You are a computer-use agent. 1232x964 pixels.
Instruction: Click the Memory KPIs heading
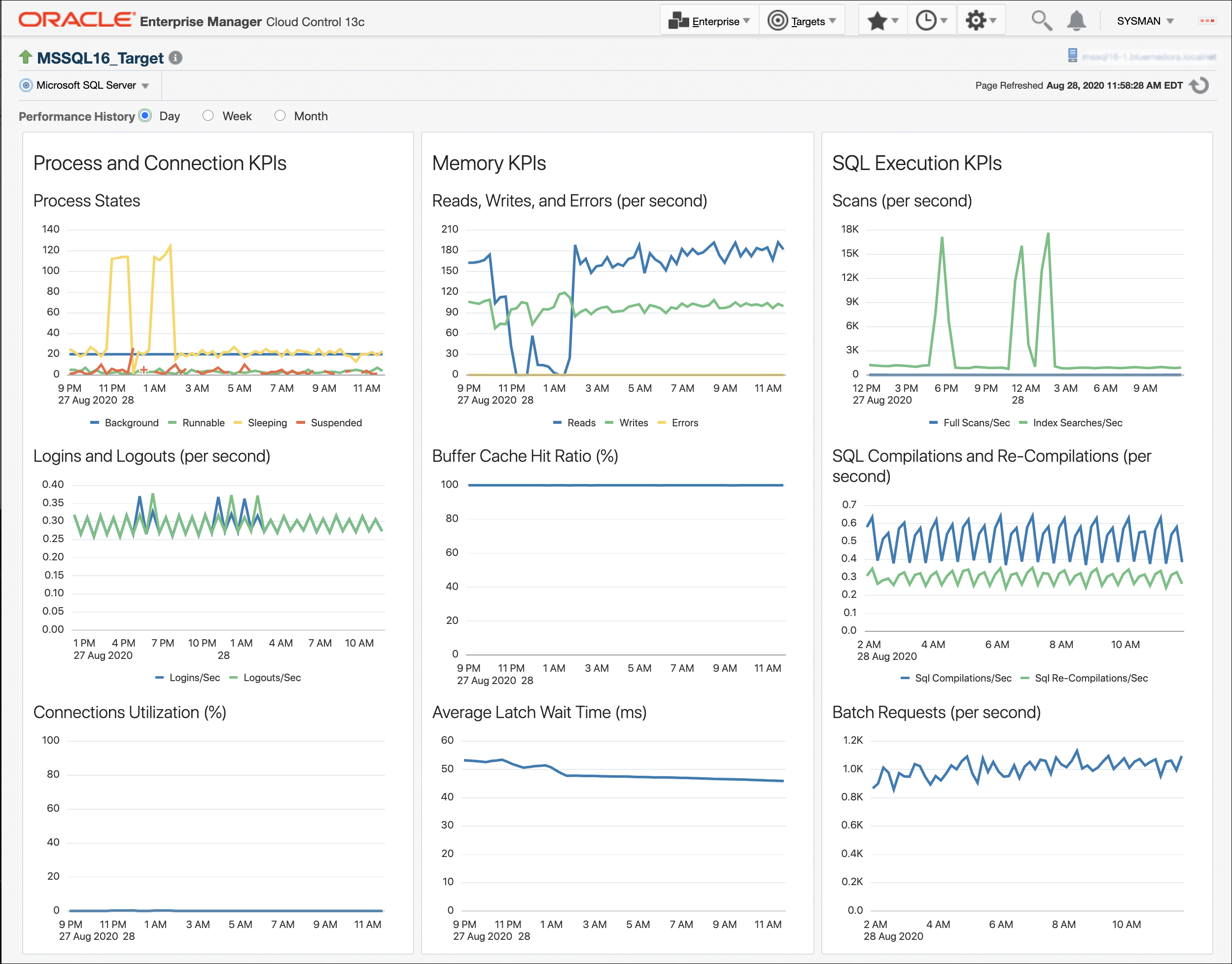489,163
